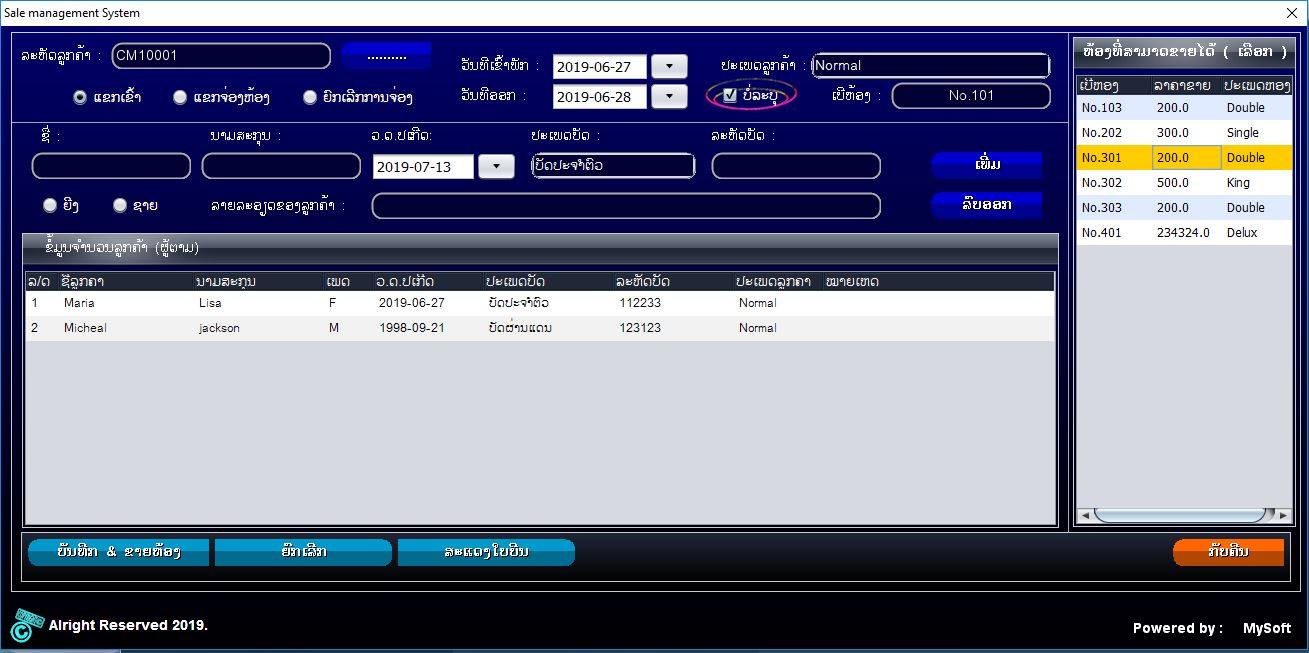Toggle the checkbox next to room type
The image size is (1309, 653).
730,95
